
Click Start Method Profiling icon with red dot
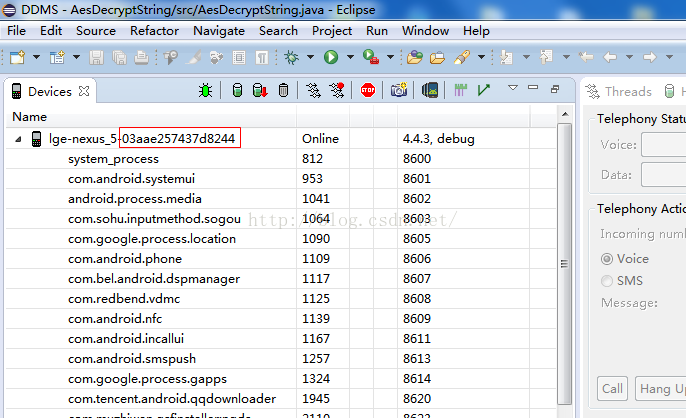pos(337,91)
